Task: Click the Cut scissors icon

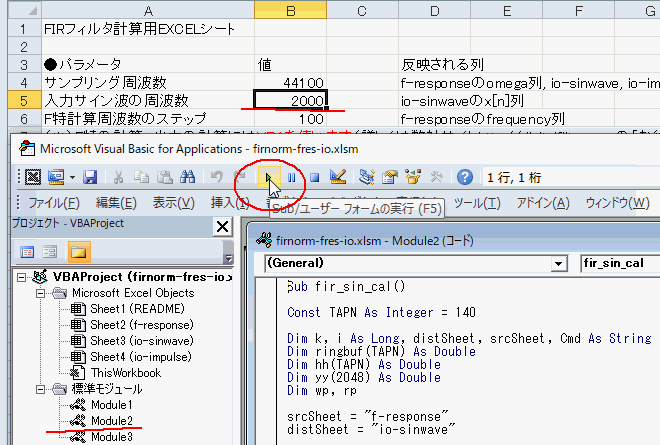Action: point(118,177)
